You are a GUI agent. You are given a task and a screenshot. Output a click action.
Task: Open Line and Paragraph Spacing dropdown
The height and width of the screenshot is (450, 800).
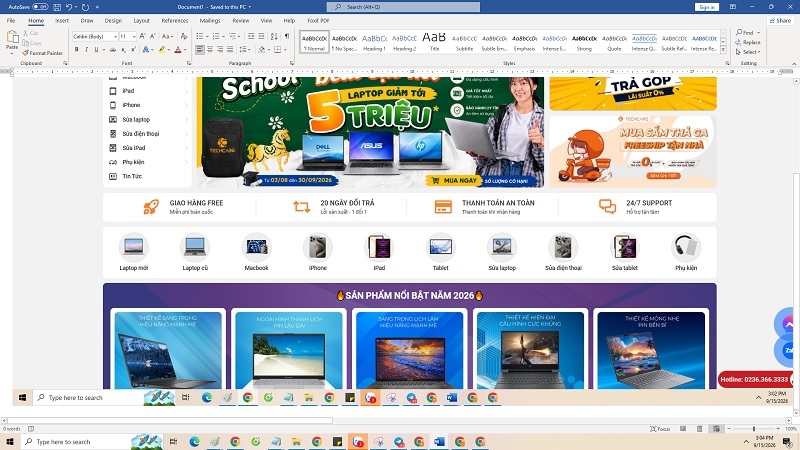coord(244,49)
